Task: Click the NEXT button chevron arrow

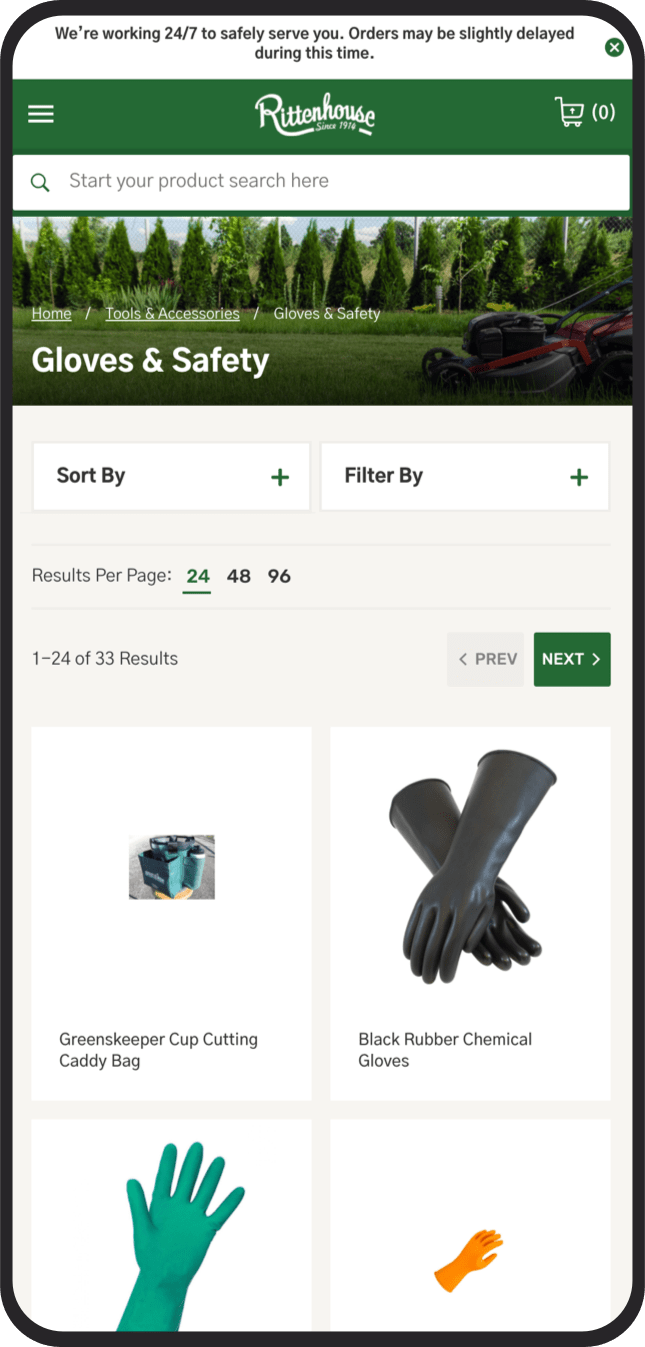Action: [596, 659]
